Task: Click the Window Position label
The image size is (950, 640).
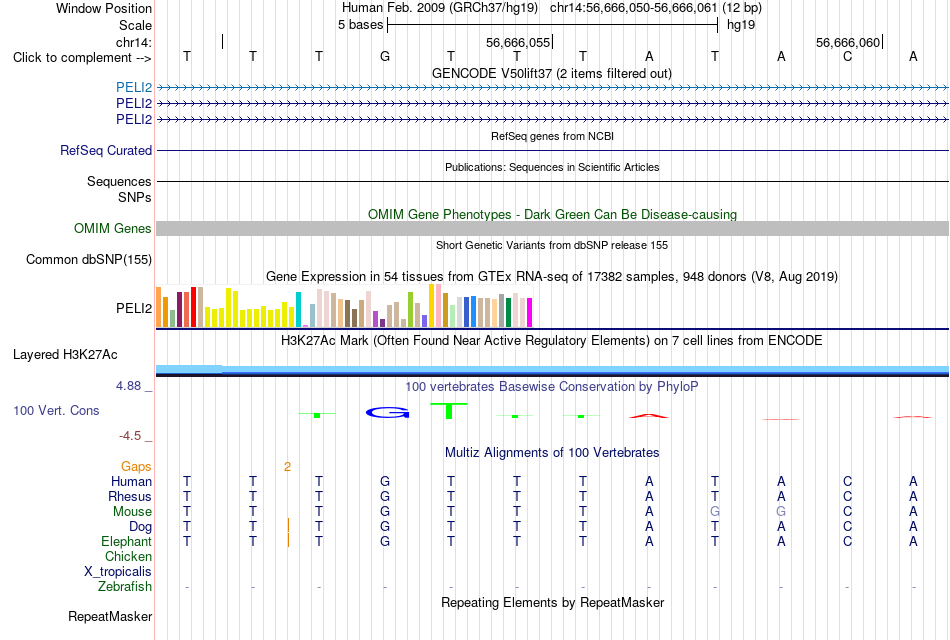Action: coord(104,8)
